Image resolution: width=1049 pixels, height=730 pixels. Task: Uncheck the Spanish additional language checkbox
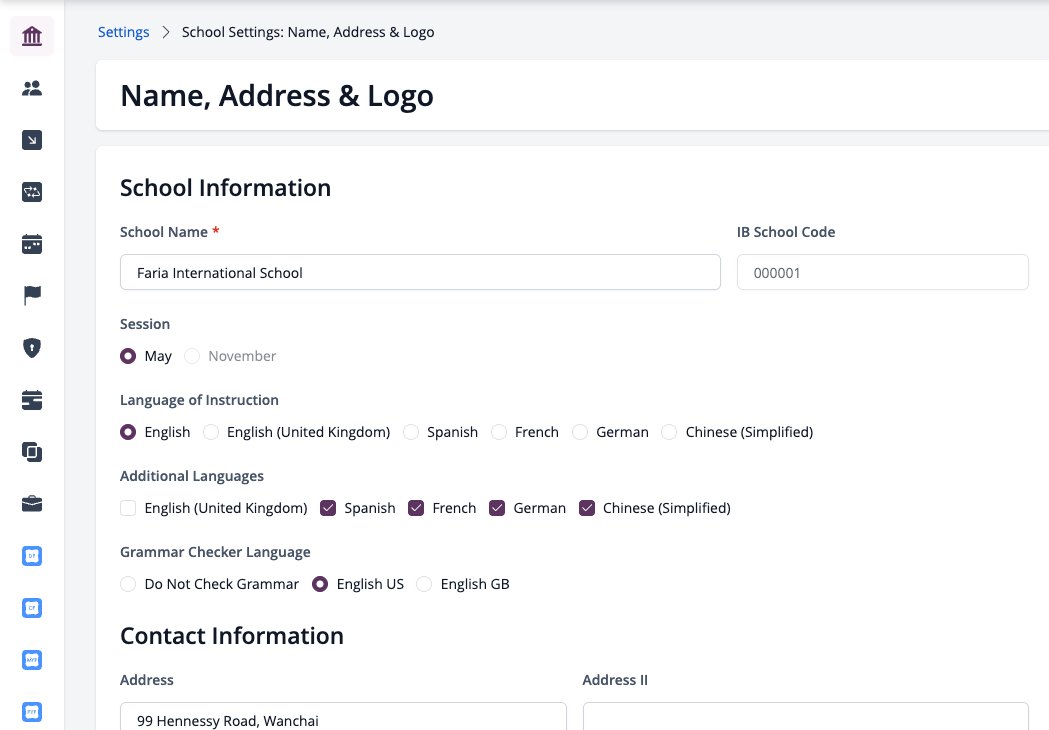click(x=328, y=508)
